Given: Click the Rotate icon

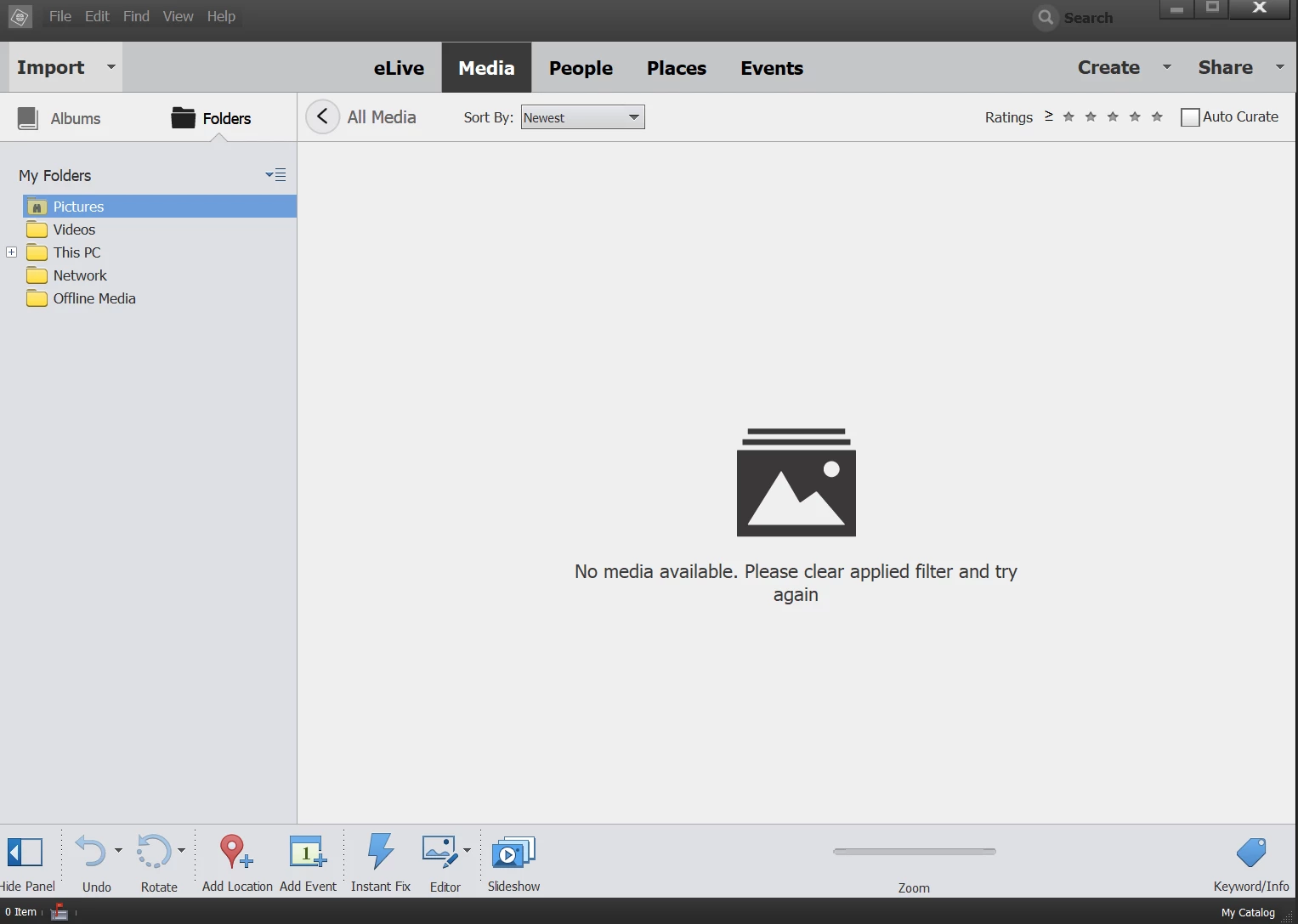Looking at the screenshot, I should coord(154,851).
